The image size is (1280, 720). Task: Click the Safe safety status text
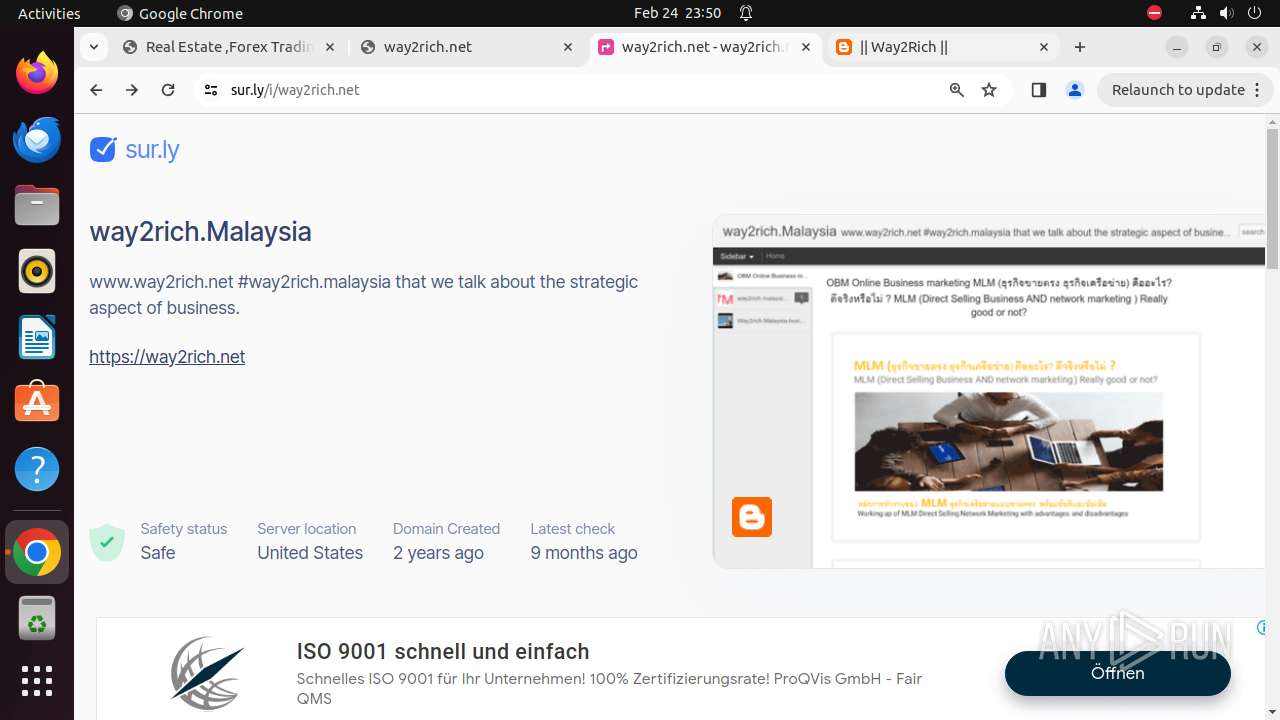tap(158, 553)
